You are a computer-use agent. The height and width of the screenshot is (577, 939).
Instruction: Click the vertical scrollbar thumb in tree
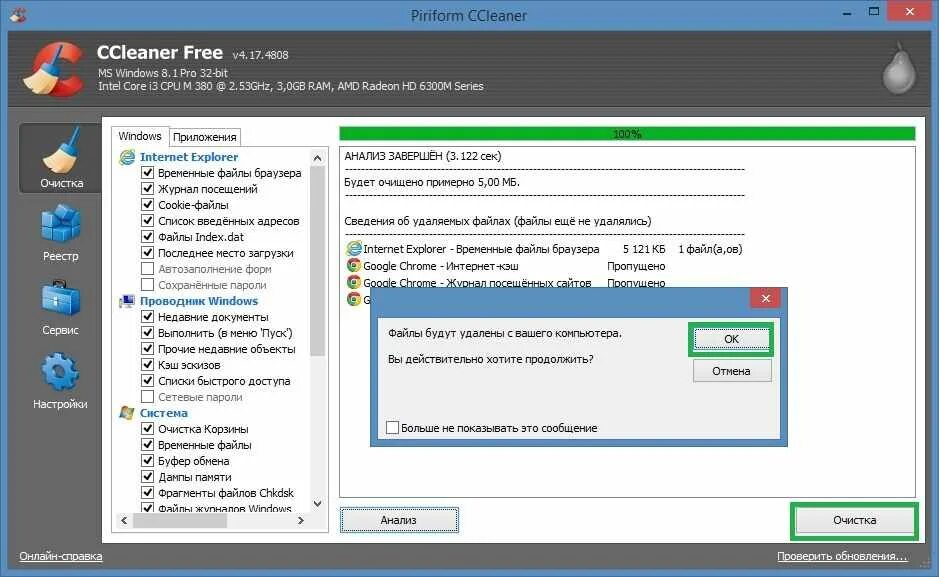[317, 261]
